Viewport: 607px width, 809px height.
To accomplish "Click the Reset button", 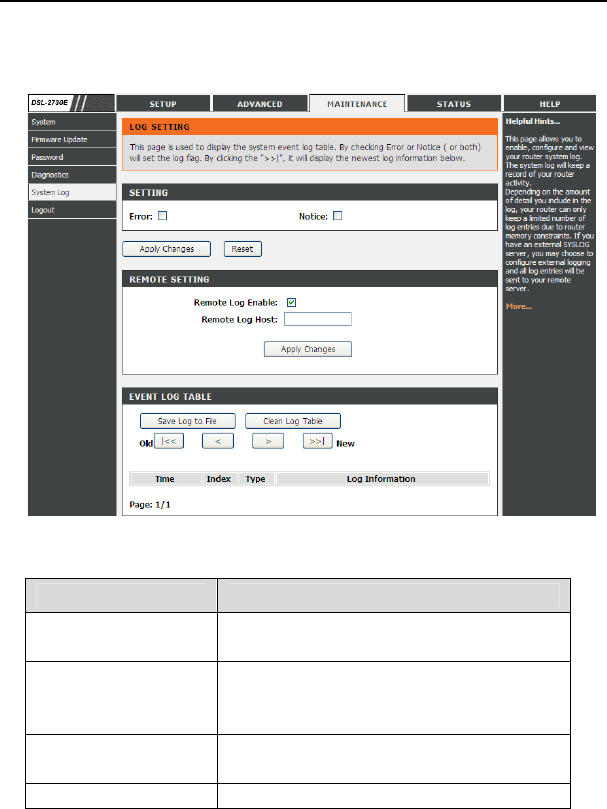I will [243, 249].
